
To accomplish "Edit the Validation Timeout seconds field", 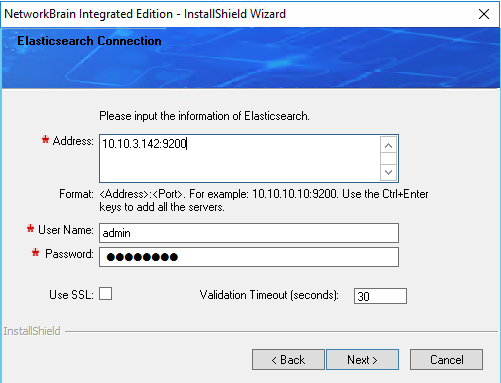I will (x=380, y=296).
